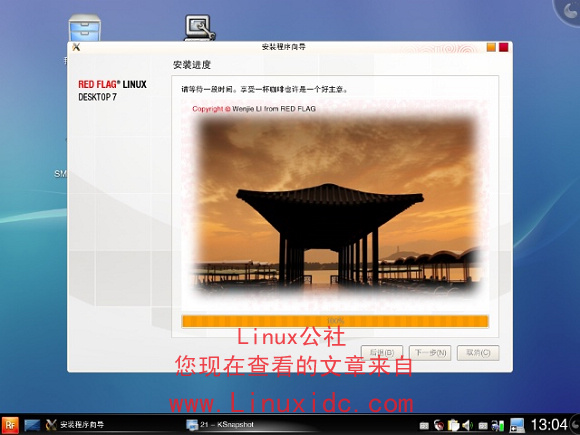Image resolution: width=580 pixels, height=435 pixels.
Task: Open the network monitor tray icon
Action: tap(498, 425)
